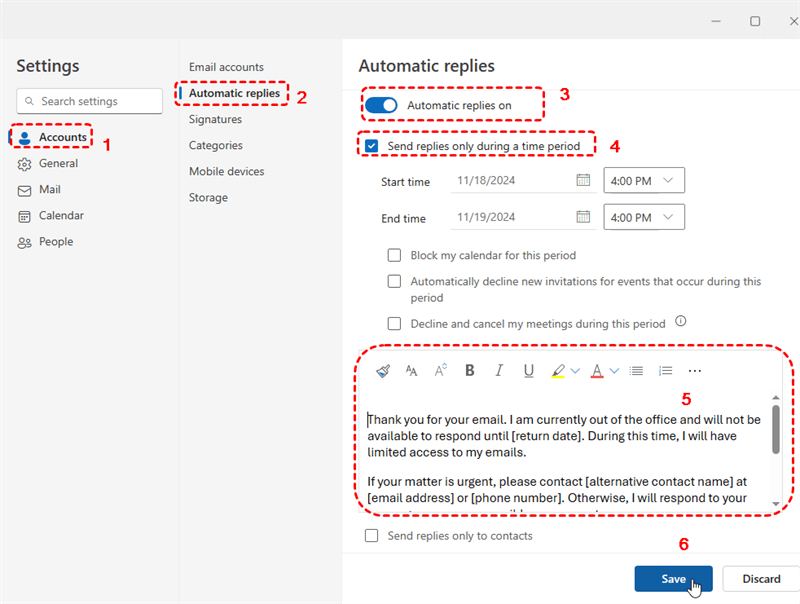Discard the automatic reply changes
Viewport: 800px width, 604px height.
[761, 579]
